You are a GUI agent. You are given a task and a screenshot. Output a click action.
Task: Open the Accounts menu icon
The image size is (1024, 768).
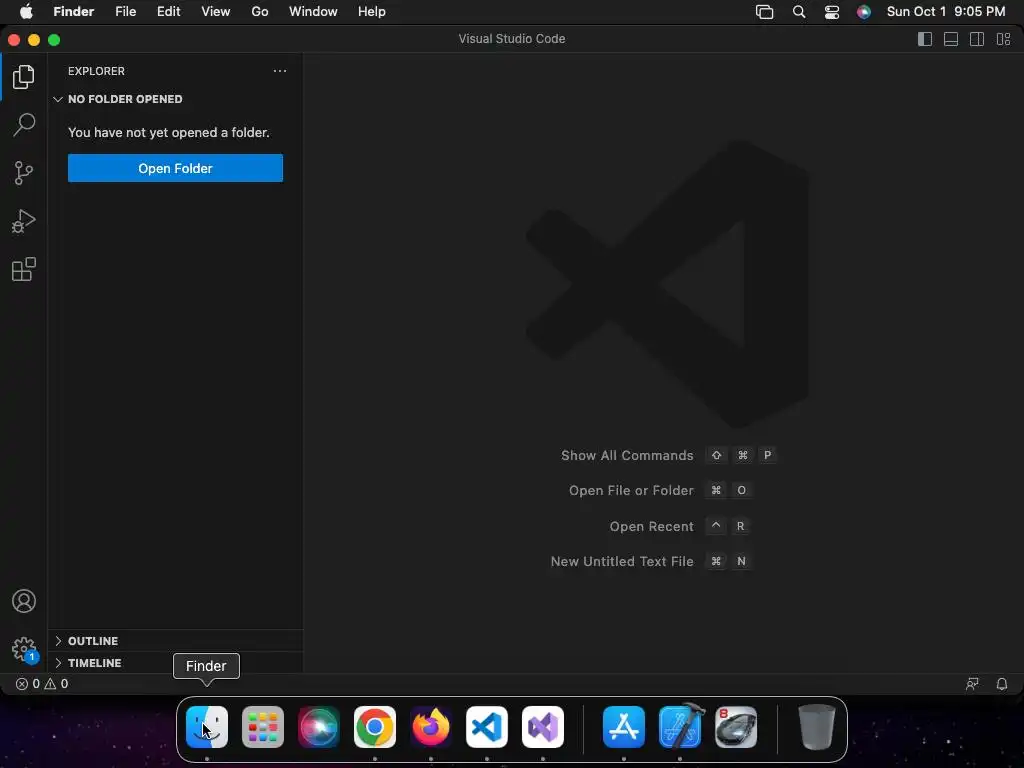[24, 601]
